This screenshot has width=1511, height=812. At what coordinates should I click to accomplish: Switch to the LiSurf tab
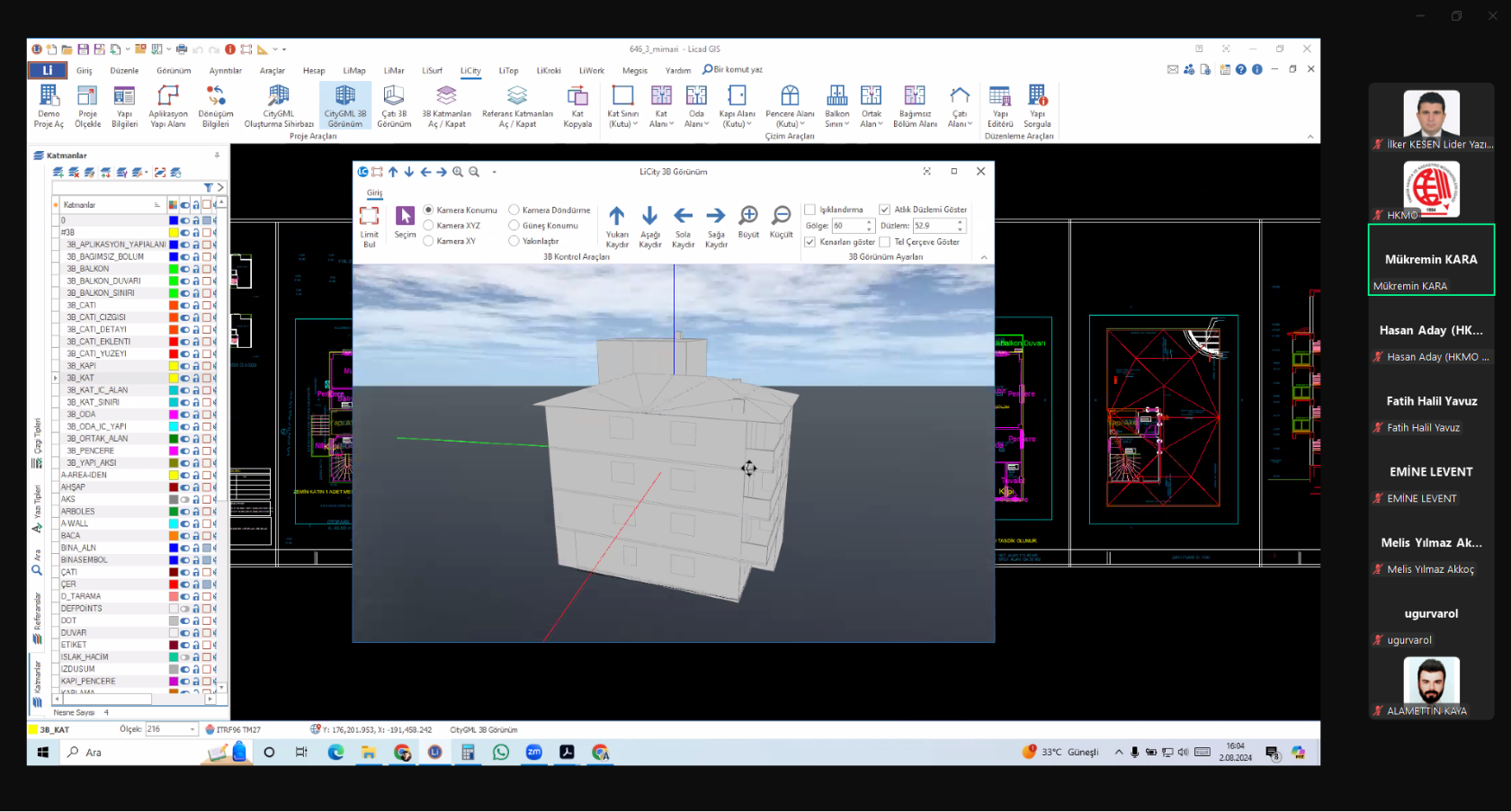click(x=433, y=70)
